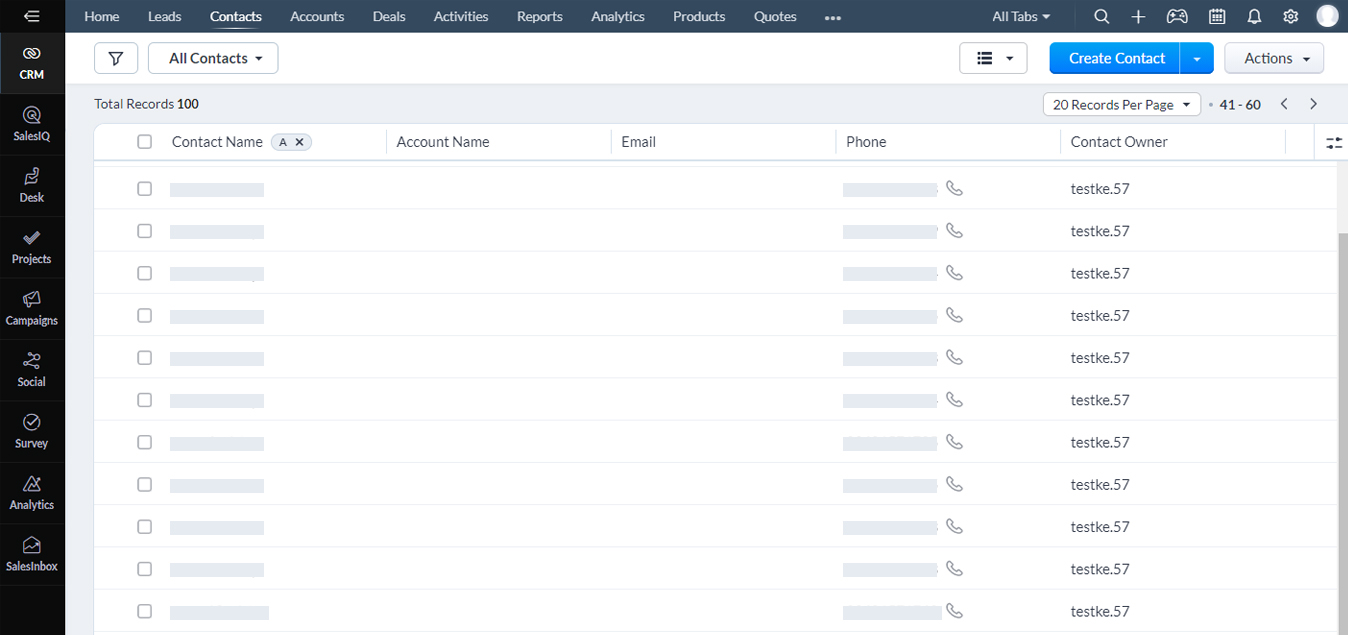Remove the 'A' alphabet filter chip
Screen dimensions: 1348x635
(x=299, y=142)
